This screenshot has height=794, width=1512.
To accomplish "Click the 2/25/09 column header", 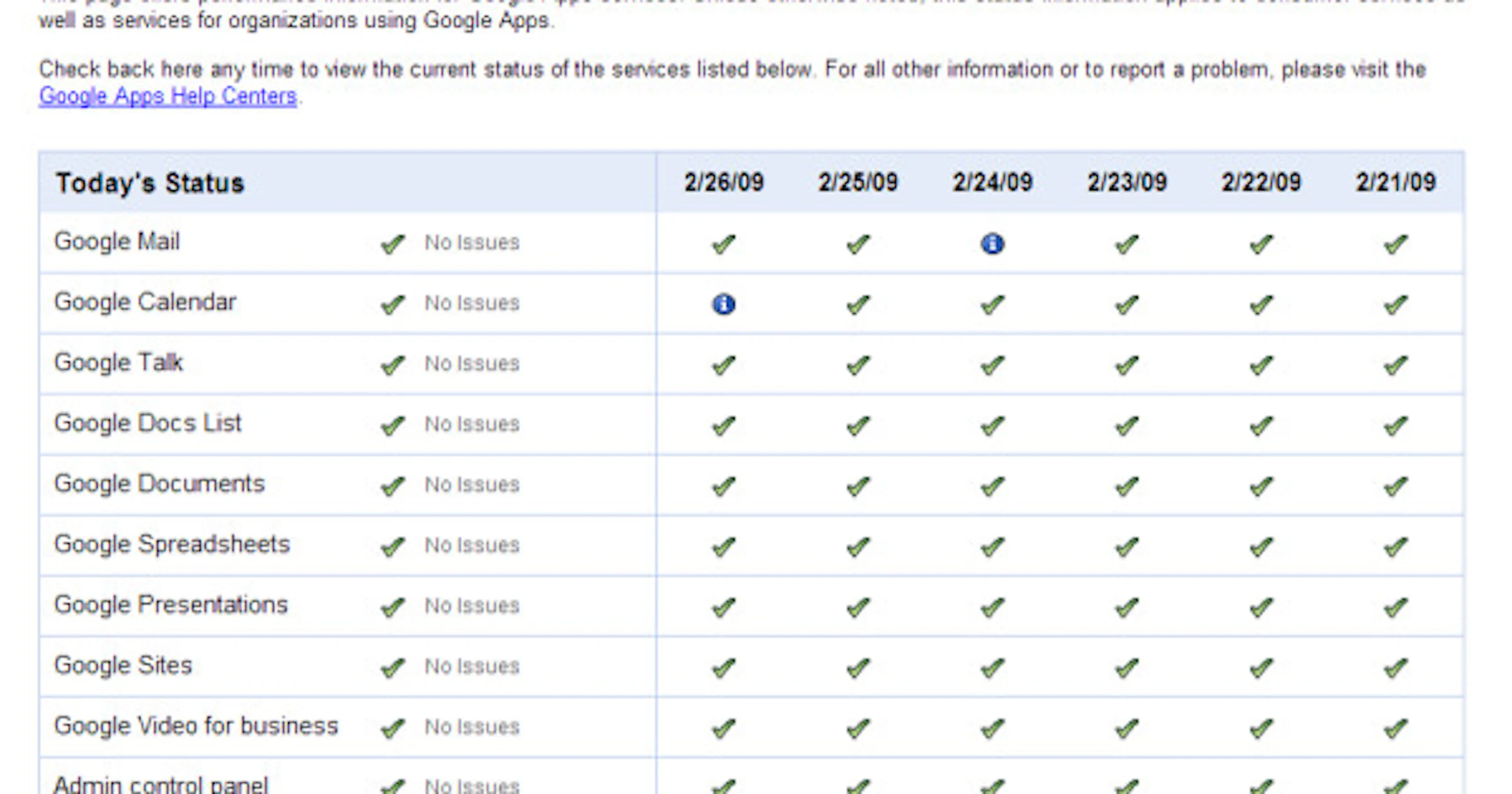I will (x=858, y=182).
